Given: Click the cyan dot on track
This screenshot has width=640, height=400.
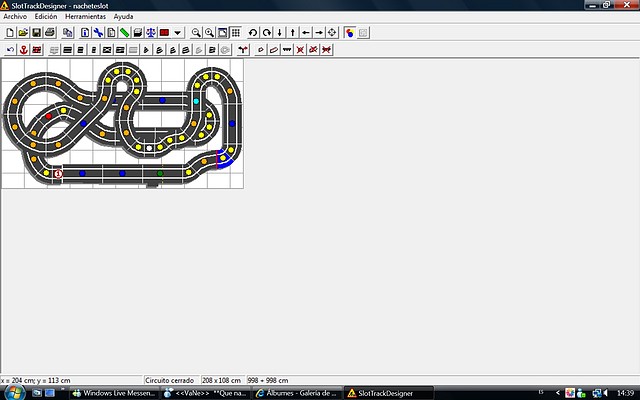Looking at the screenshot, I should click(196, 101).
